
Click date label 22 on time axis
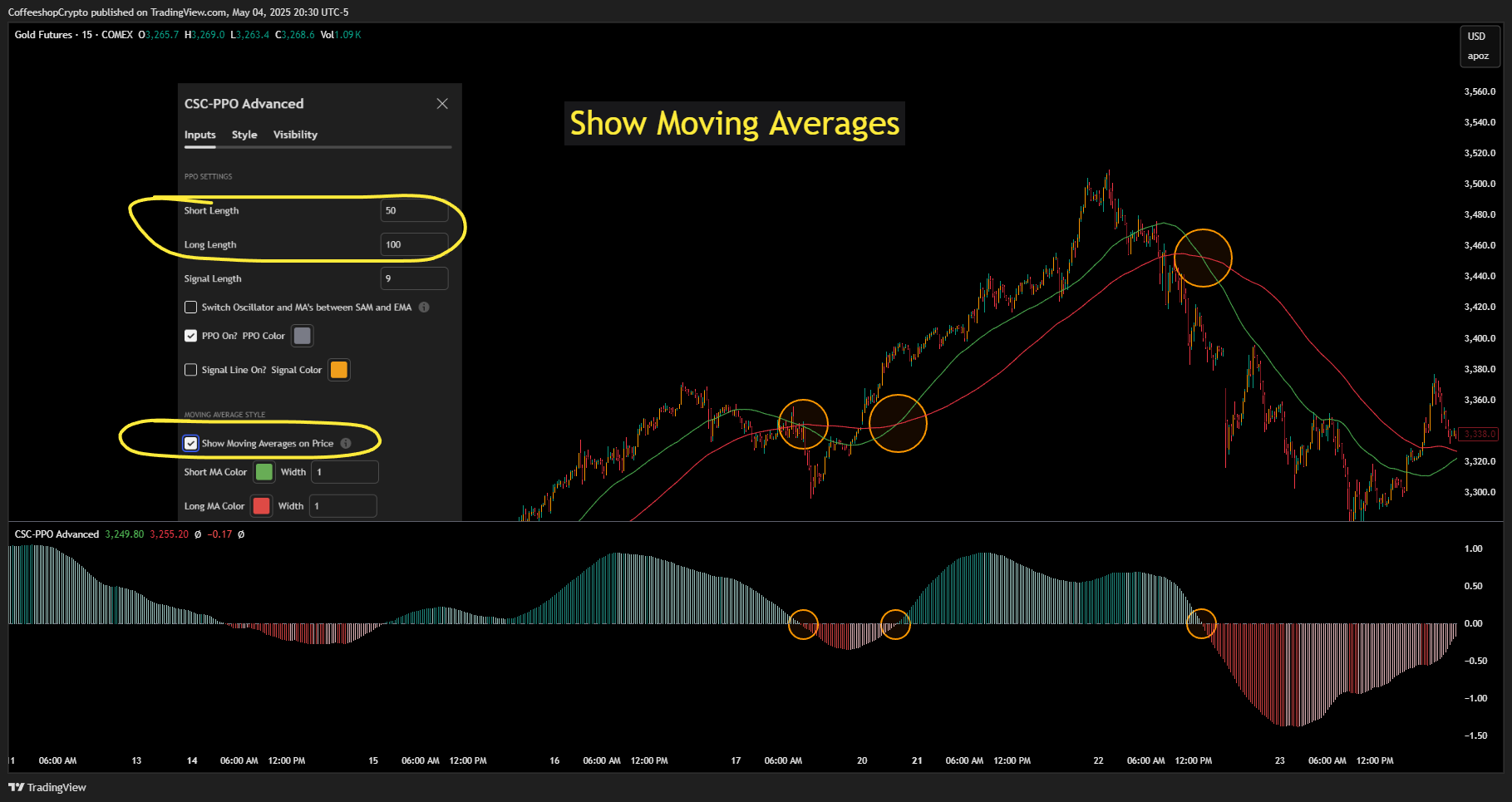1098,760
